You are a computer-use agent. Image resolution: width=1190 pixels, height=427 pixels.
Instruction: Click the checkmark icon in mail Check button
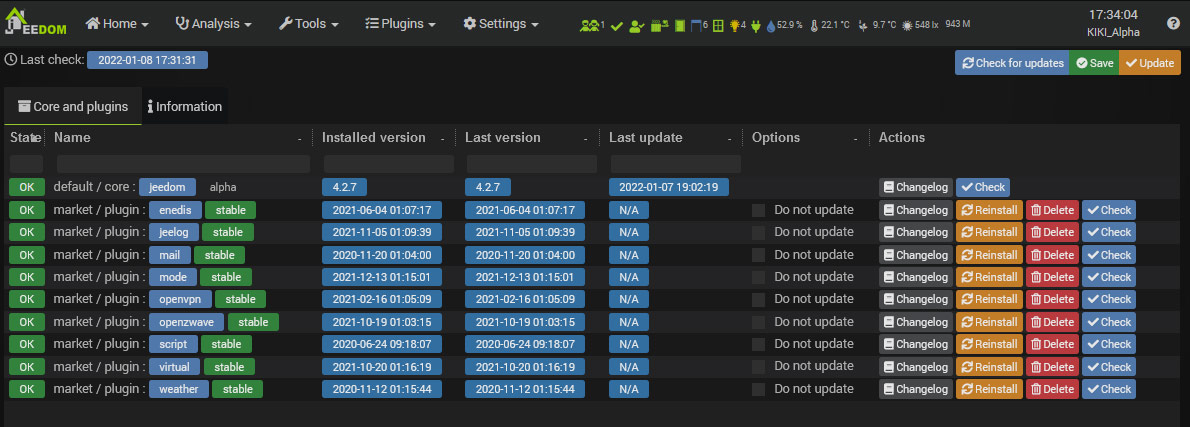pyautogui.click(x=1093, y=255)
